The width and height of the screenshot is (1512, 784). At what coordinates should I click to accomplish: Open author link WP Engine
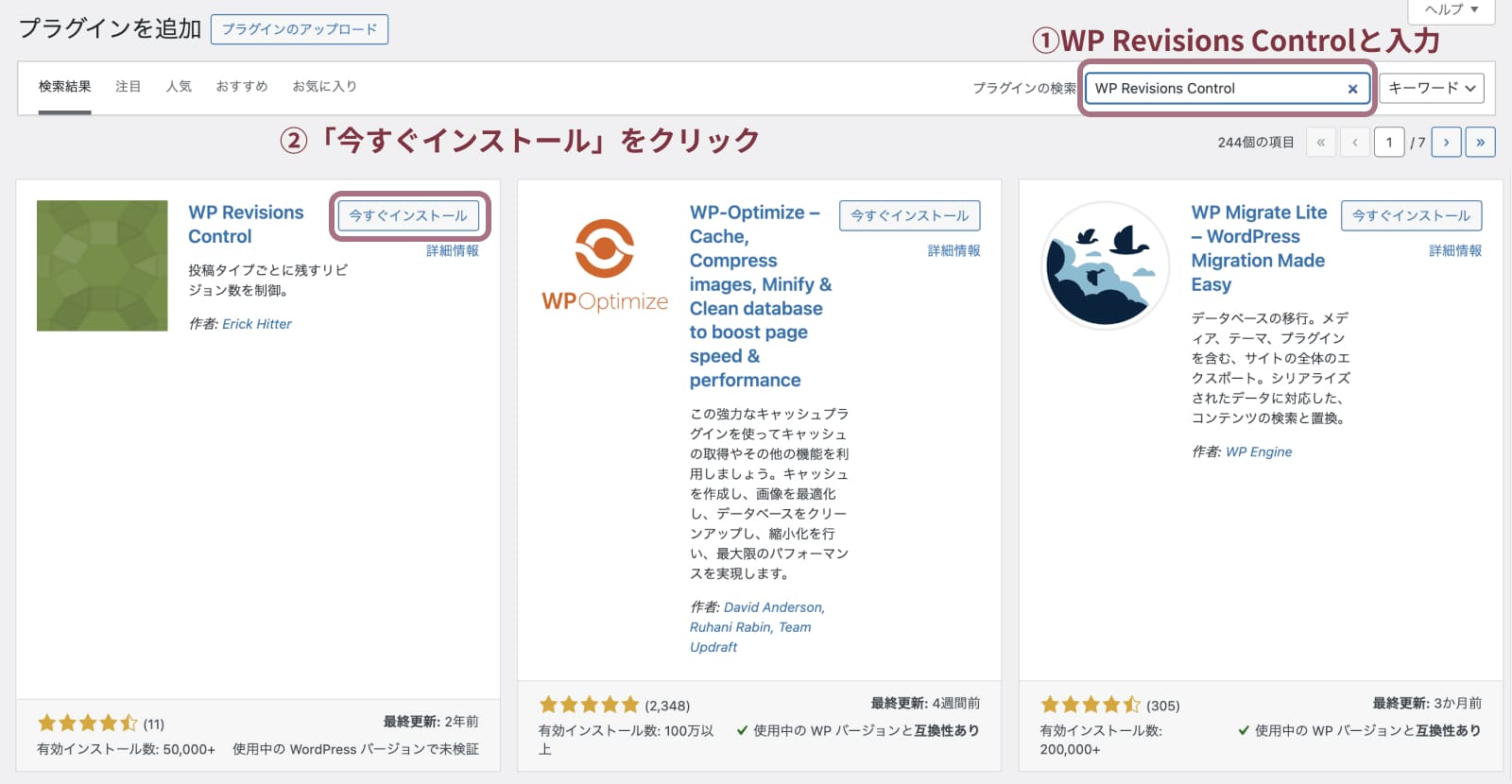[x=1259, y=452]
